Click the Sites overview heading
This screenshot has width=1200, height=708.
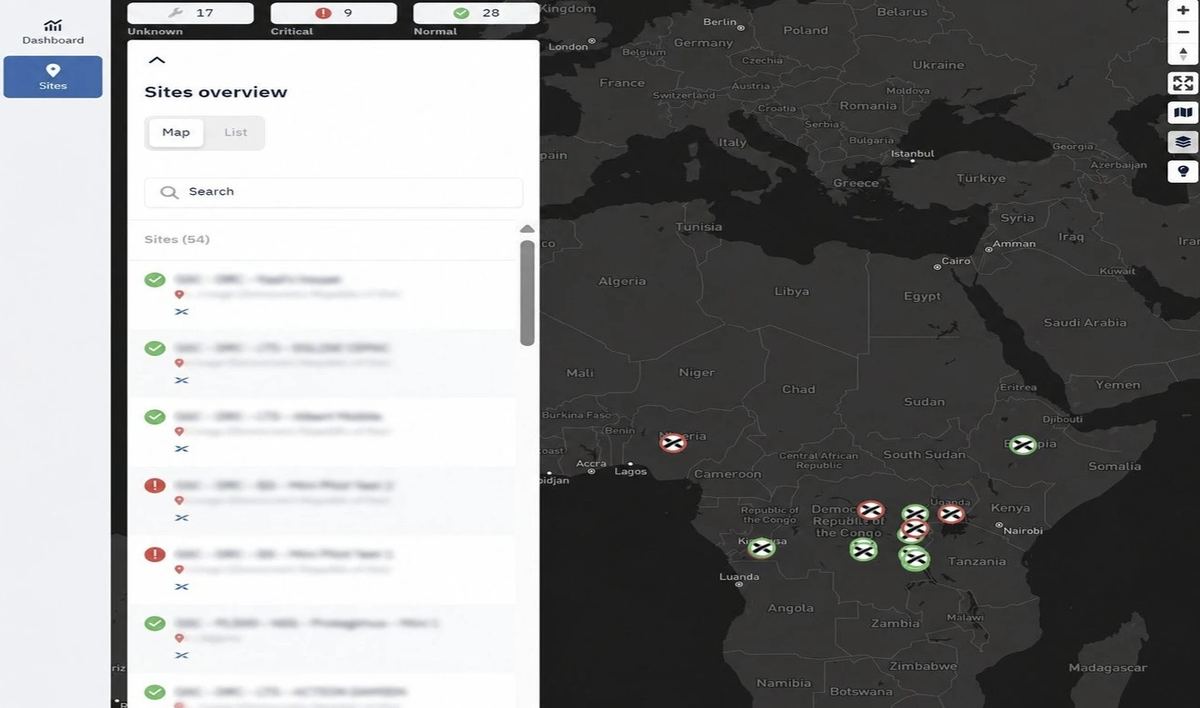(x=216, y=92)
